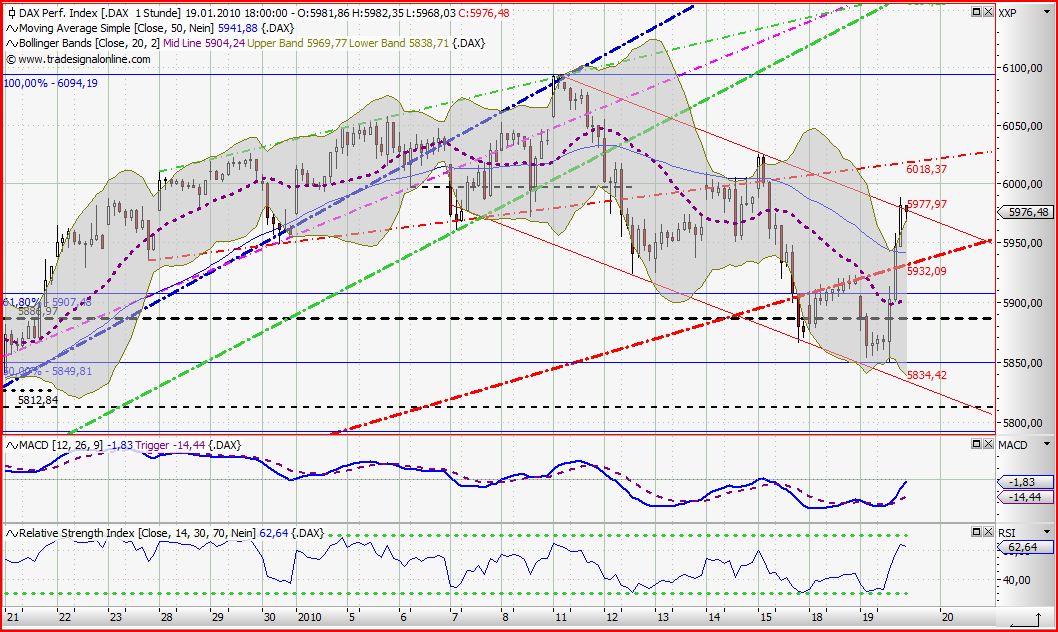This screenshot has height=632, width=1058.
Task: Open the MACD scale dropdown arrow
Action: click(1046, 444)
